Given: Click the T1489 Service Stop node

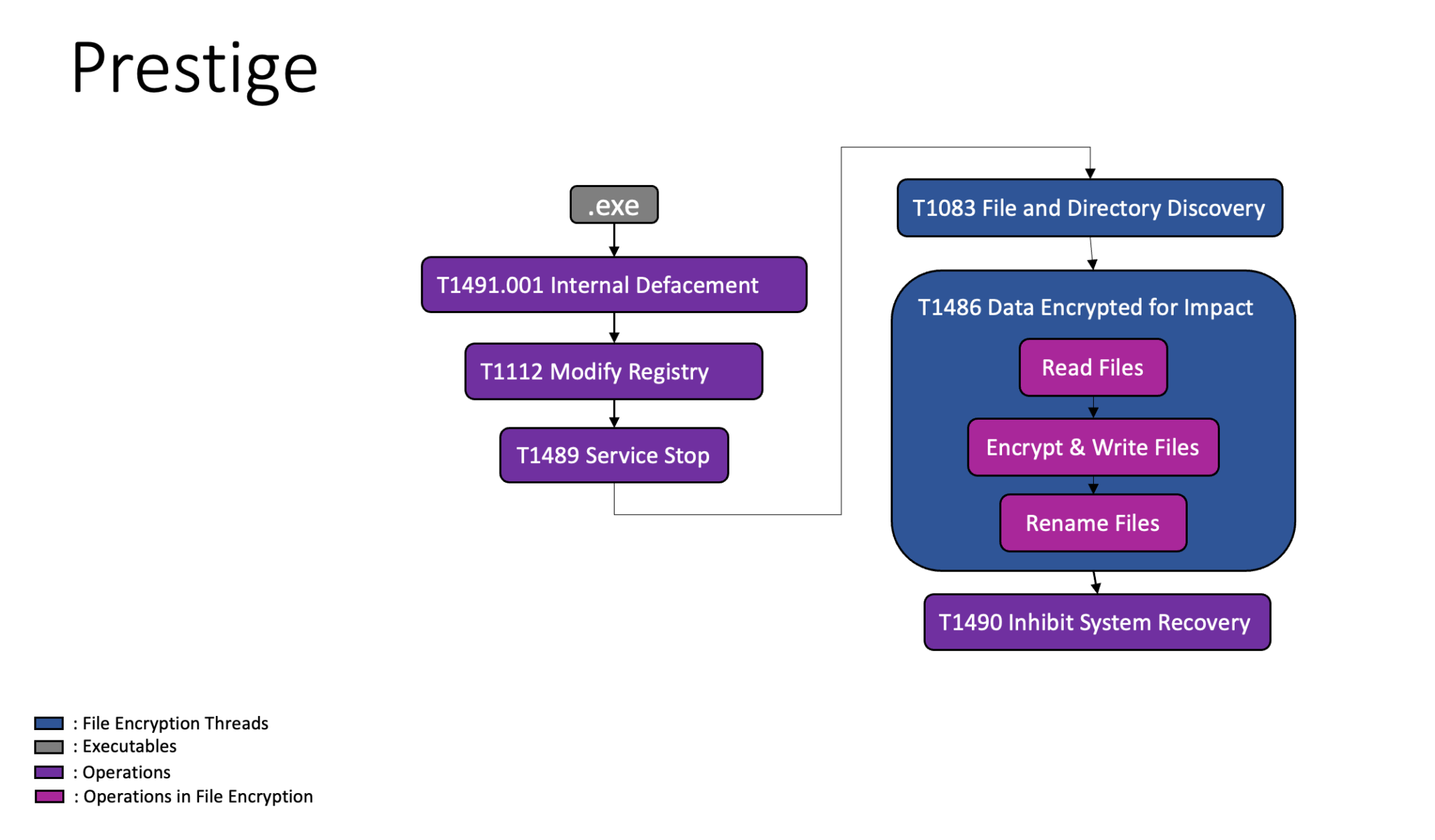Looking at the screenshot, I should point(613,455).
